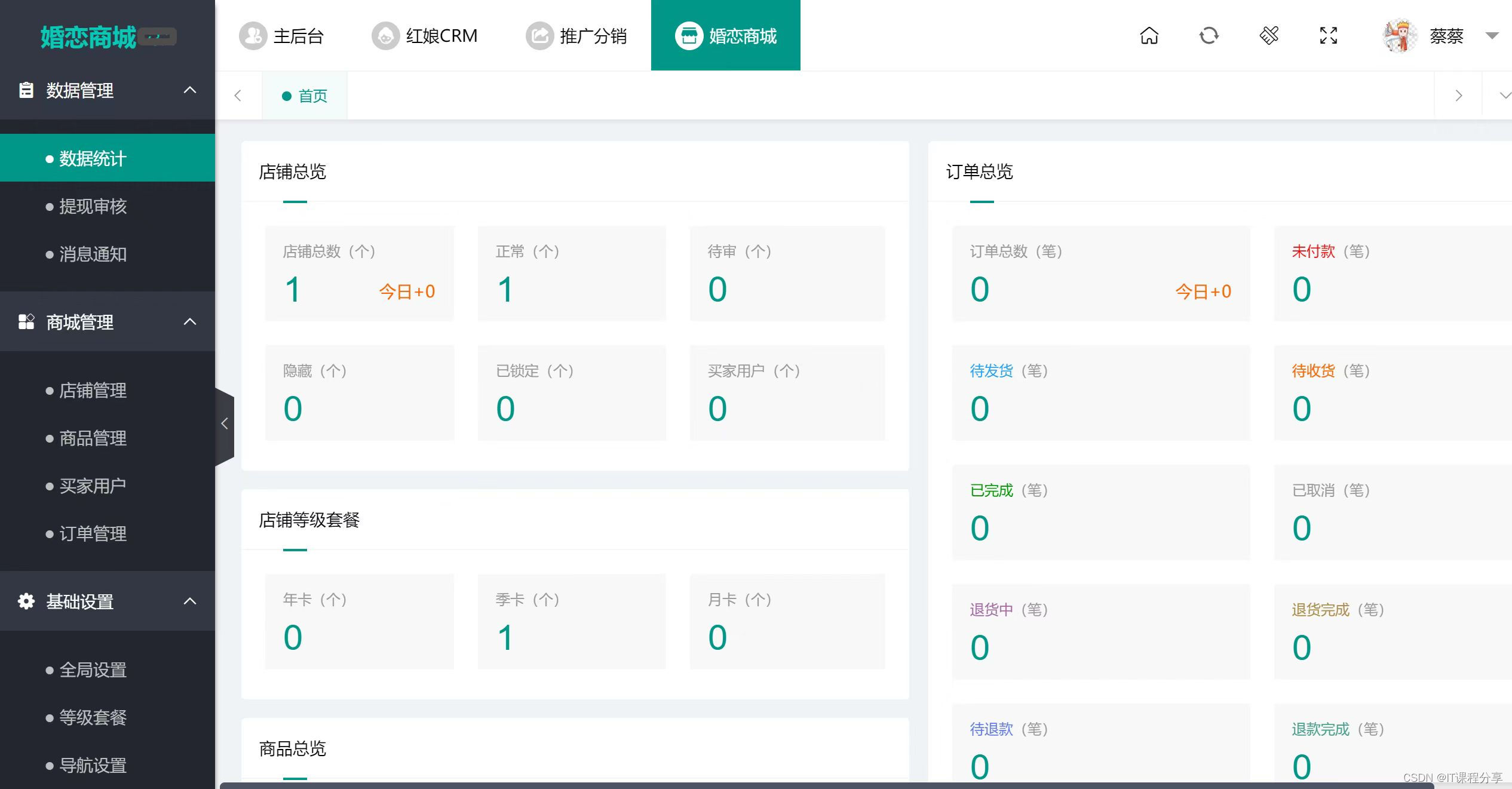Switch to 主后台 module
The image size is (1512, 789).
281,36
